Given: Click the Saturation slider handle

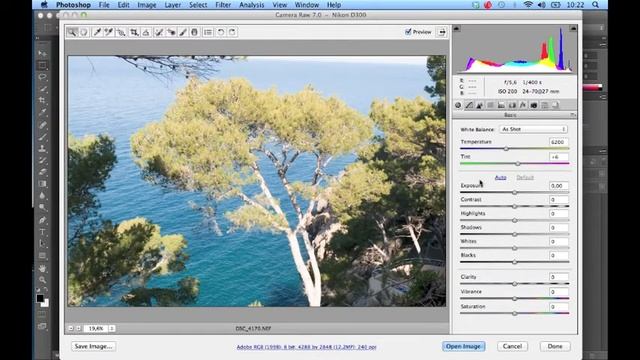Looking at the screenshot, I should [515, 313].
